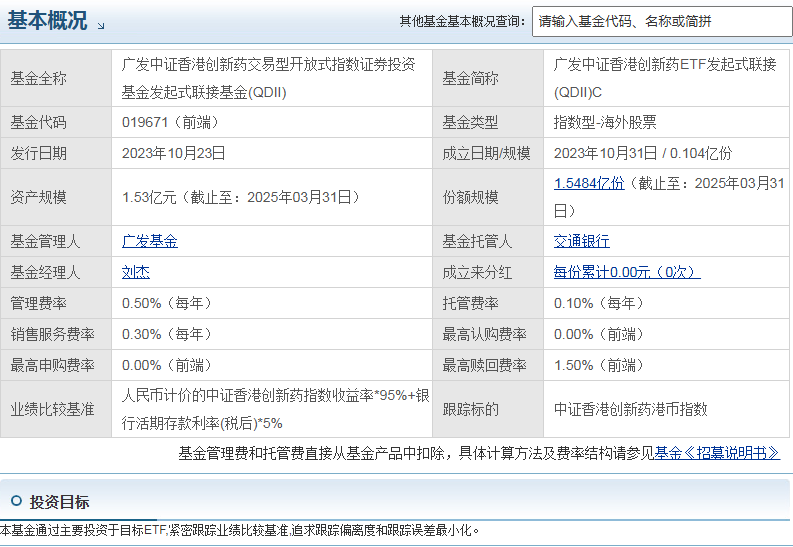Select the 销售服务费率 row label

52,334
